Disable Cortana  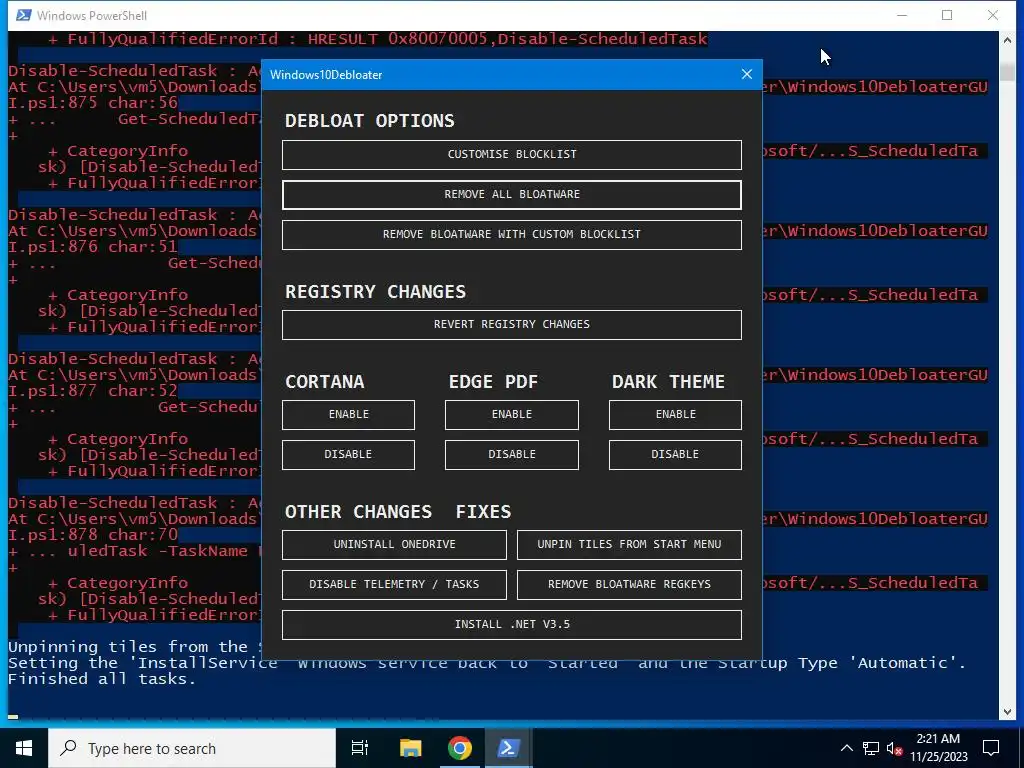pos(348,455)
